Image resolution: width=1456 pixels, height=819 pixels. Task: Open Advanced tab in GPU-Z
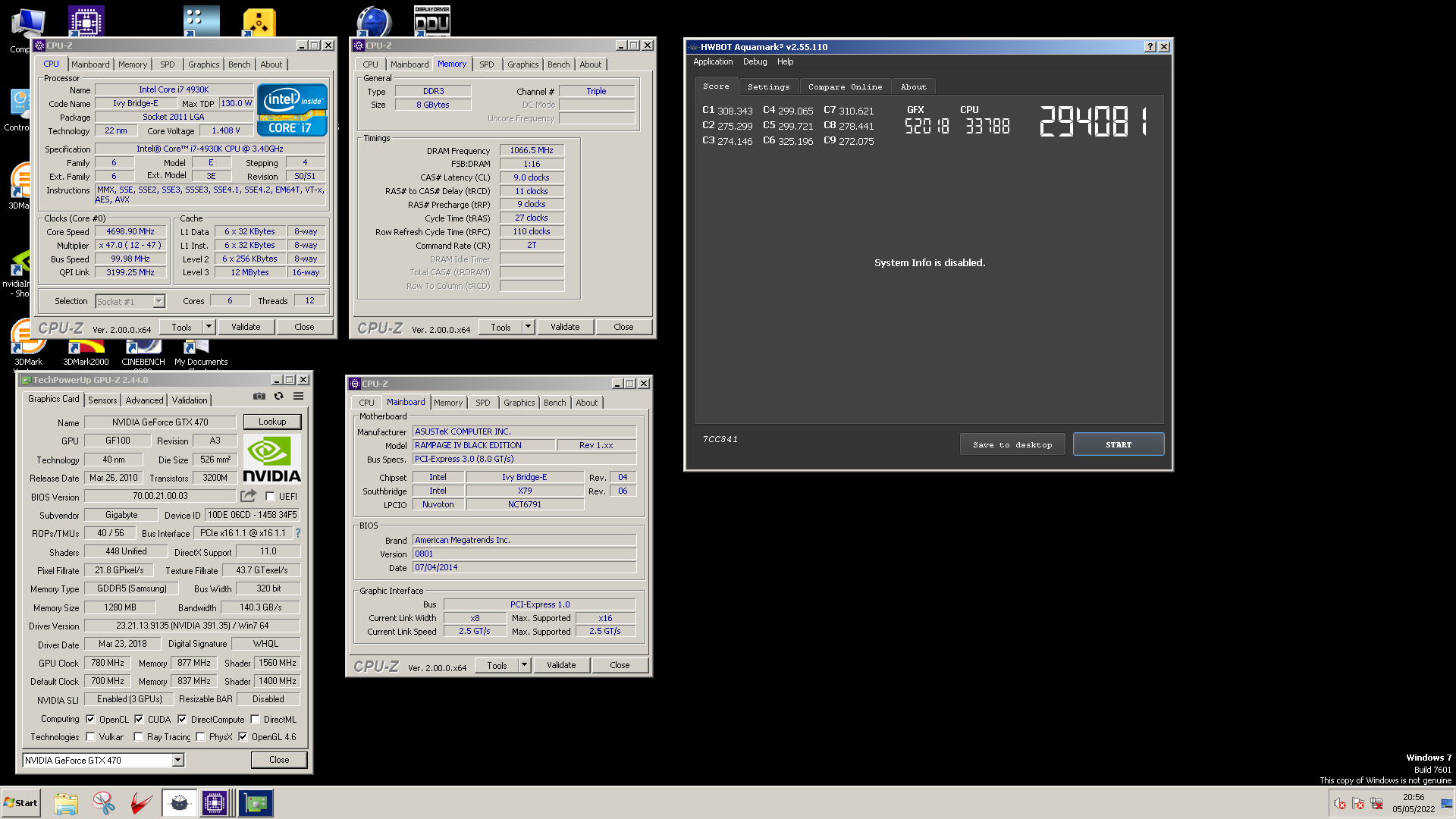pos(144,400)
